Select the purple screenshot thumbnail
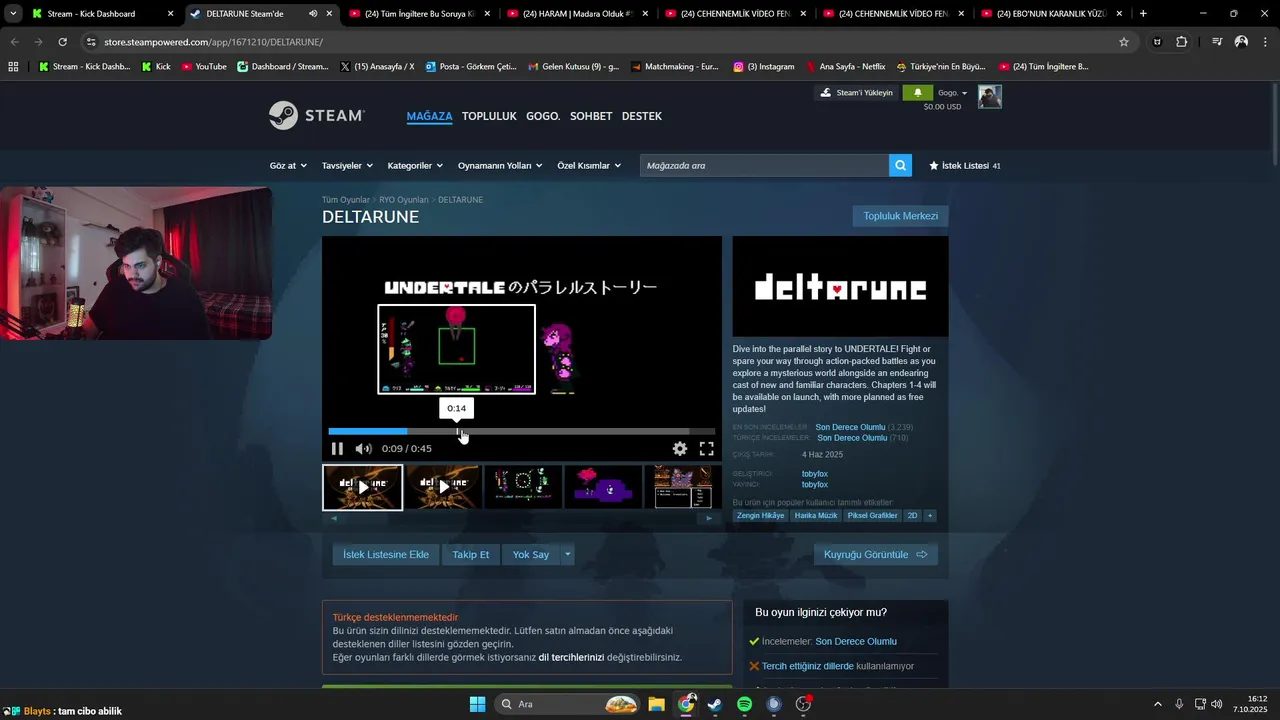Image resolution: width=1280 pixels, height=720 pixels. (x=603, y=487)
